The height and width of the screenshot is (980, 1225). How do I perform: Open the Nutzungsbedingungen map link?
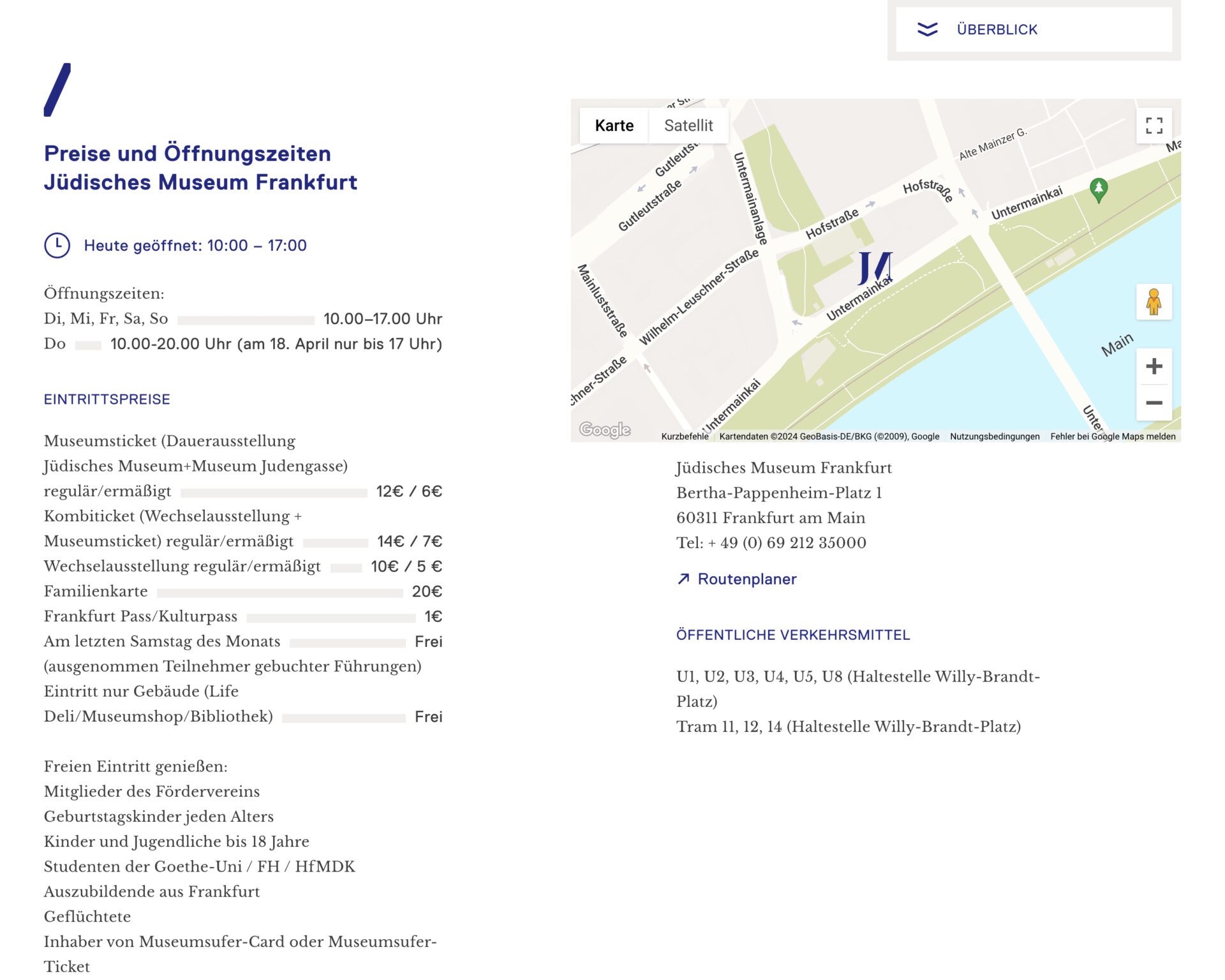click(x=994, y=436)
